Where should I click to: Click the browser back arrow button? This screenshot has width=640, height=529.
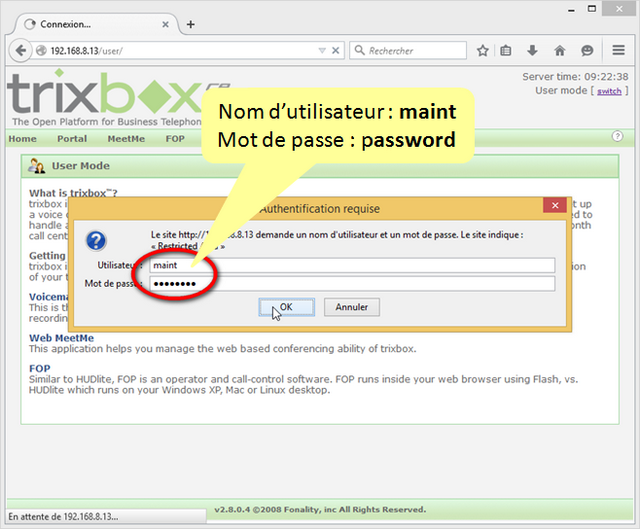tap(20, 51)
